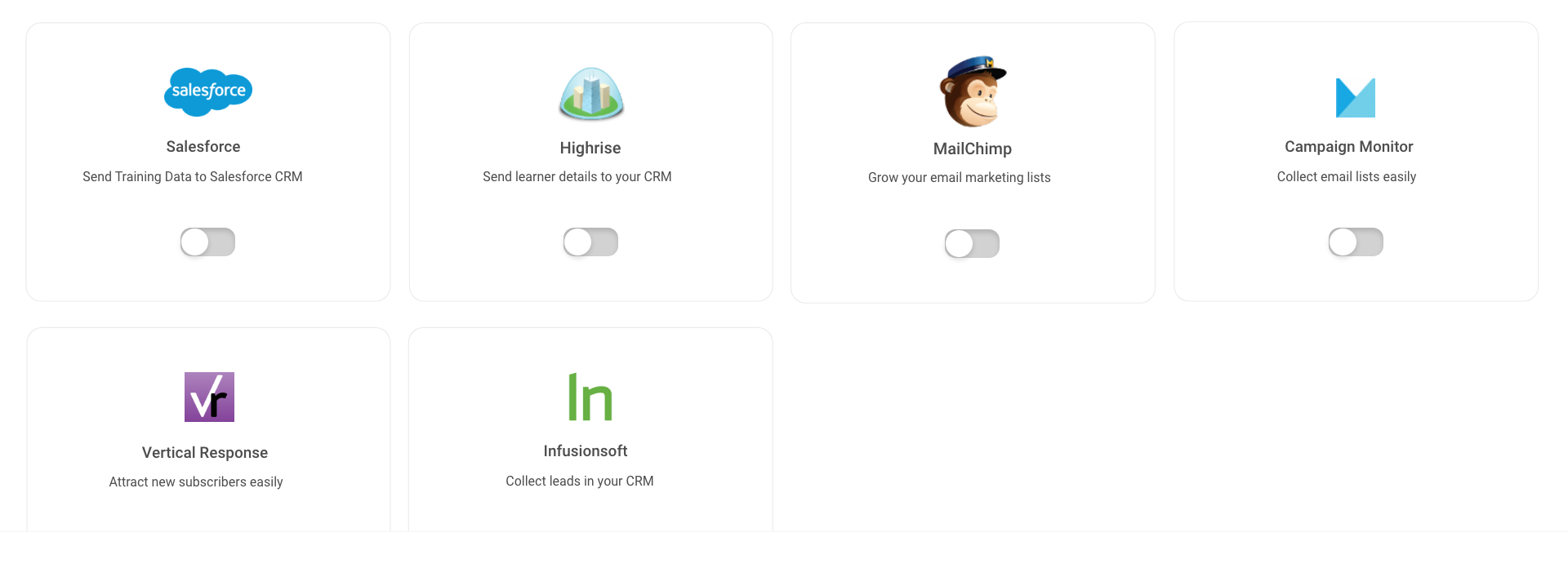Open the Vertical Response title
The image size is (1568, 577).
[205, 453]
